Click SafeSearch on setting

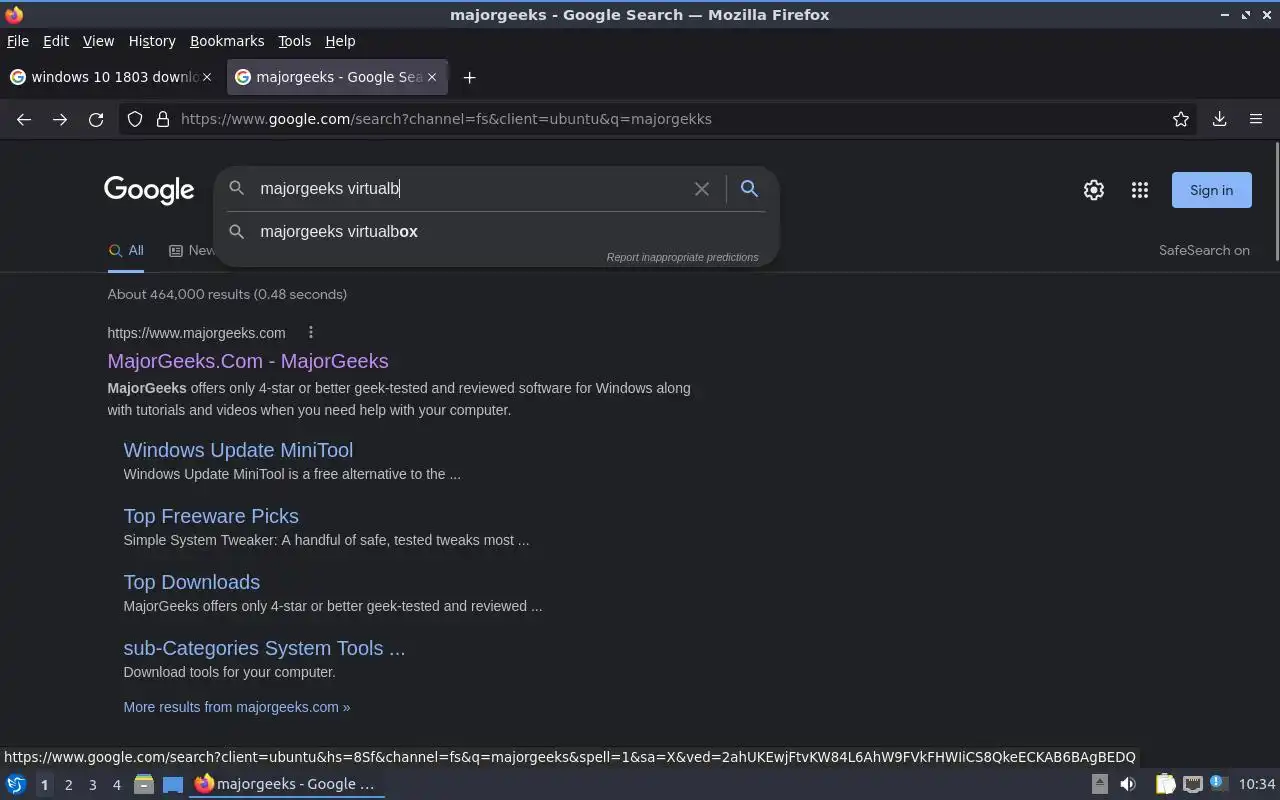point(1204,250)
